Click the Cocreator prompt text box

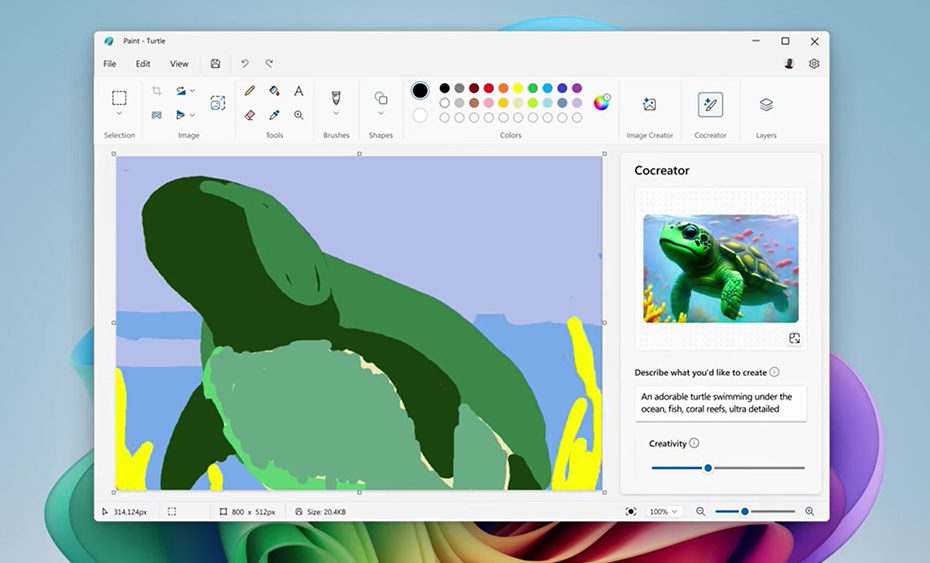click(x=720, y=403)
